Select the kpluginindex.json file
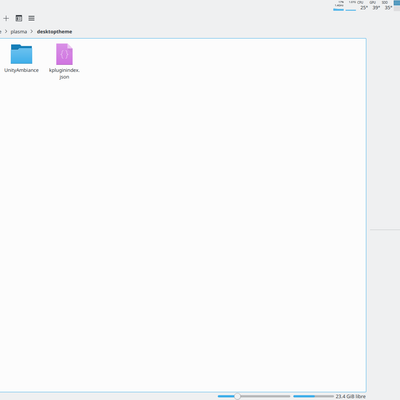Viewport: 400px width, 400px height. [x=64, y=54]
